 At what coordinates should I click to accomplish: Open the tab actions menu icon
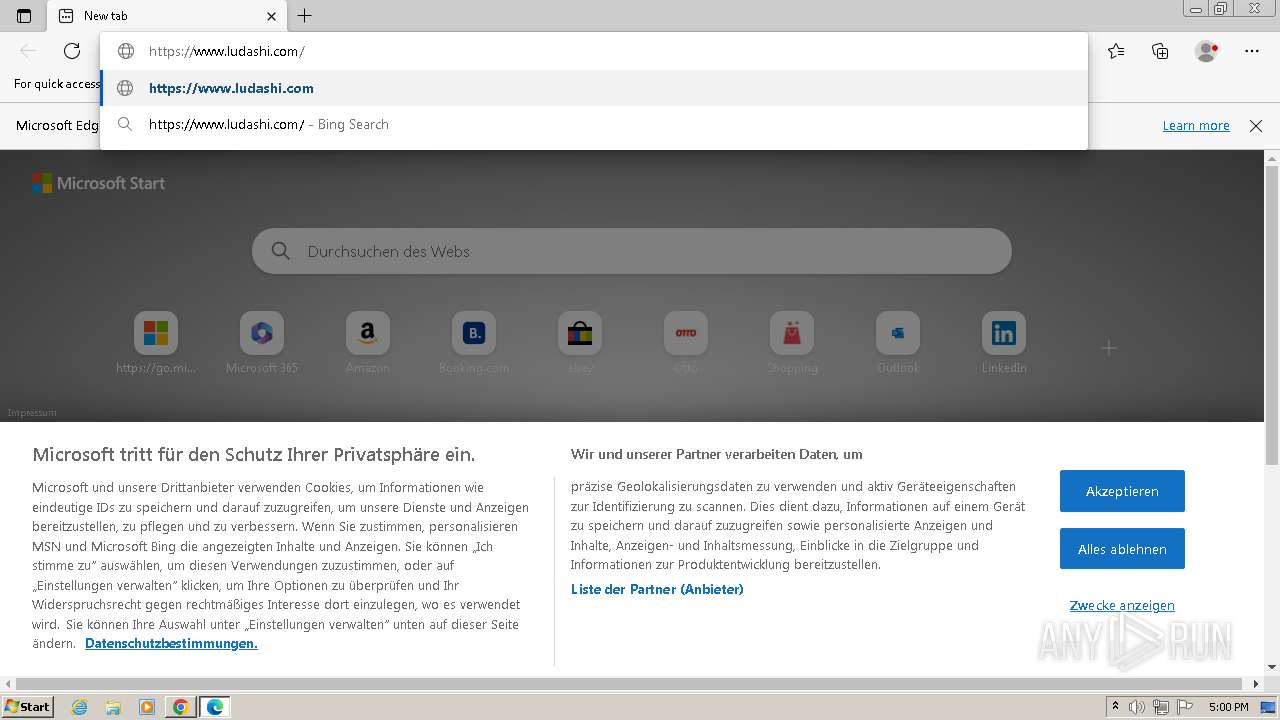point(24,16)
